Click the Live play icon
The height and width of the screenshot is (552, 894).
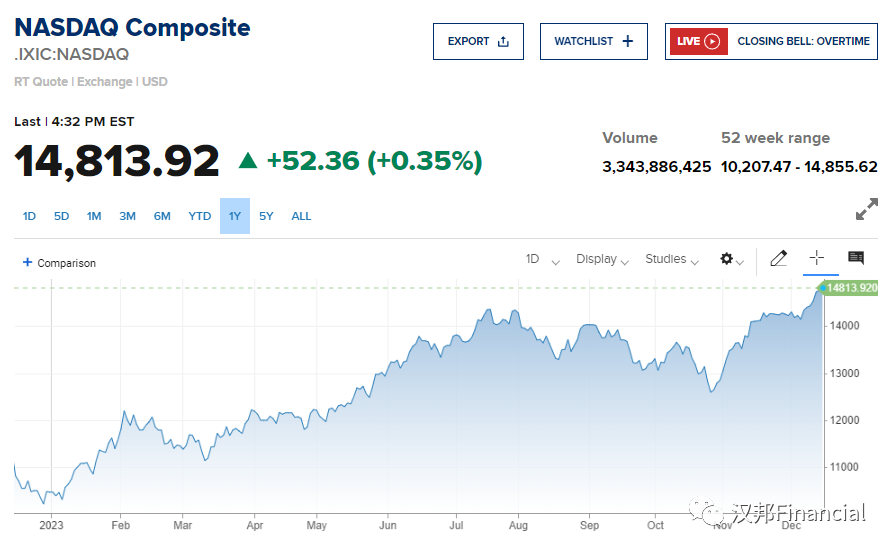(x=712, y=42)
